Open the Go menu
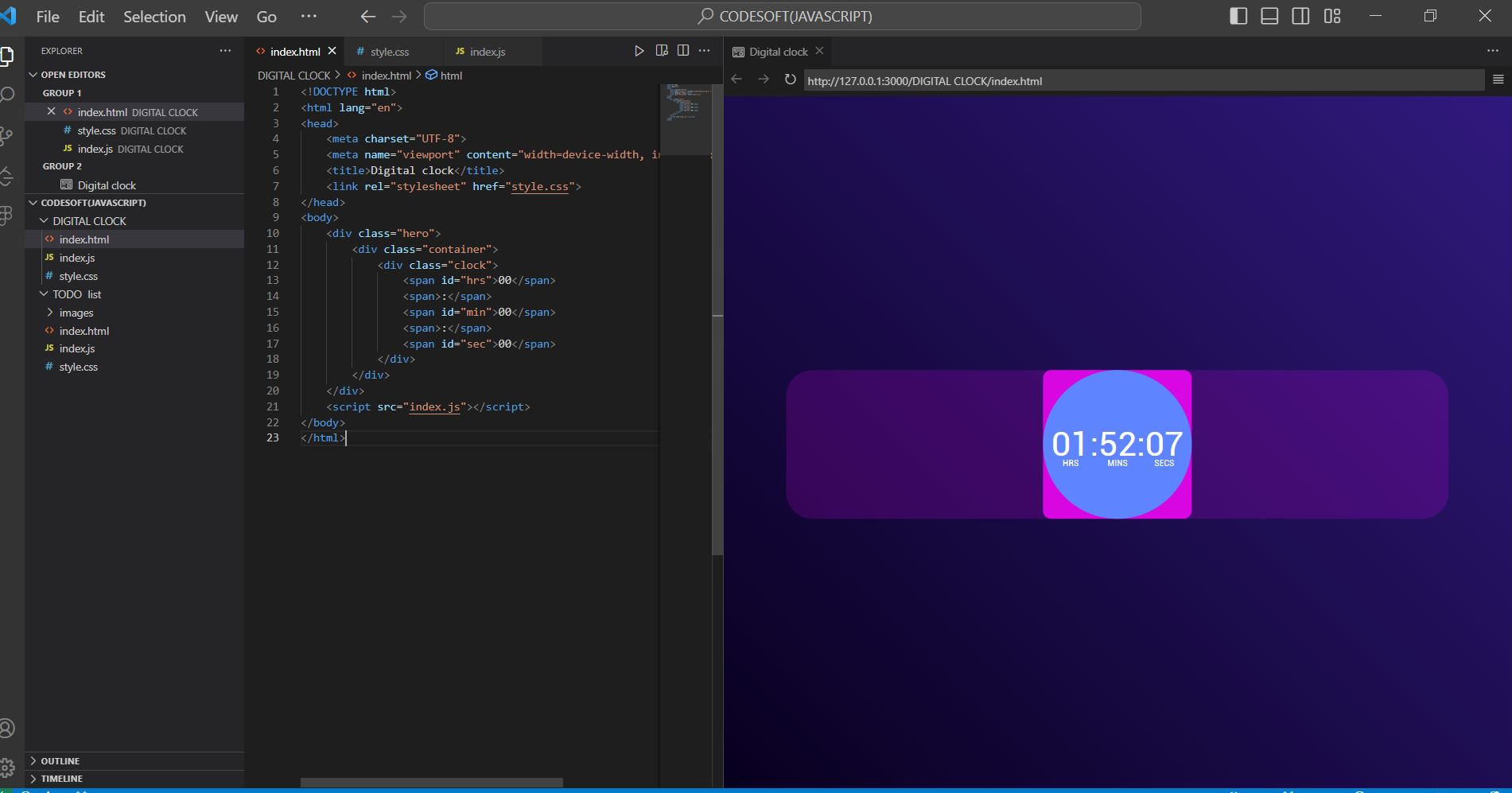The width and height of the screenshot is (1512, 793). [266, 17]
